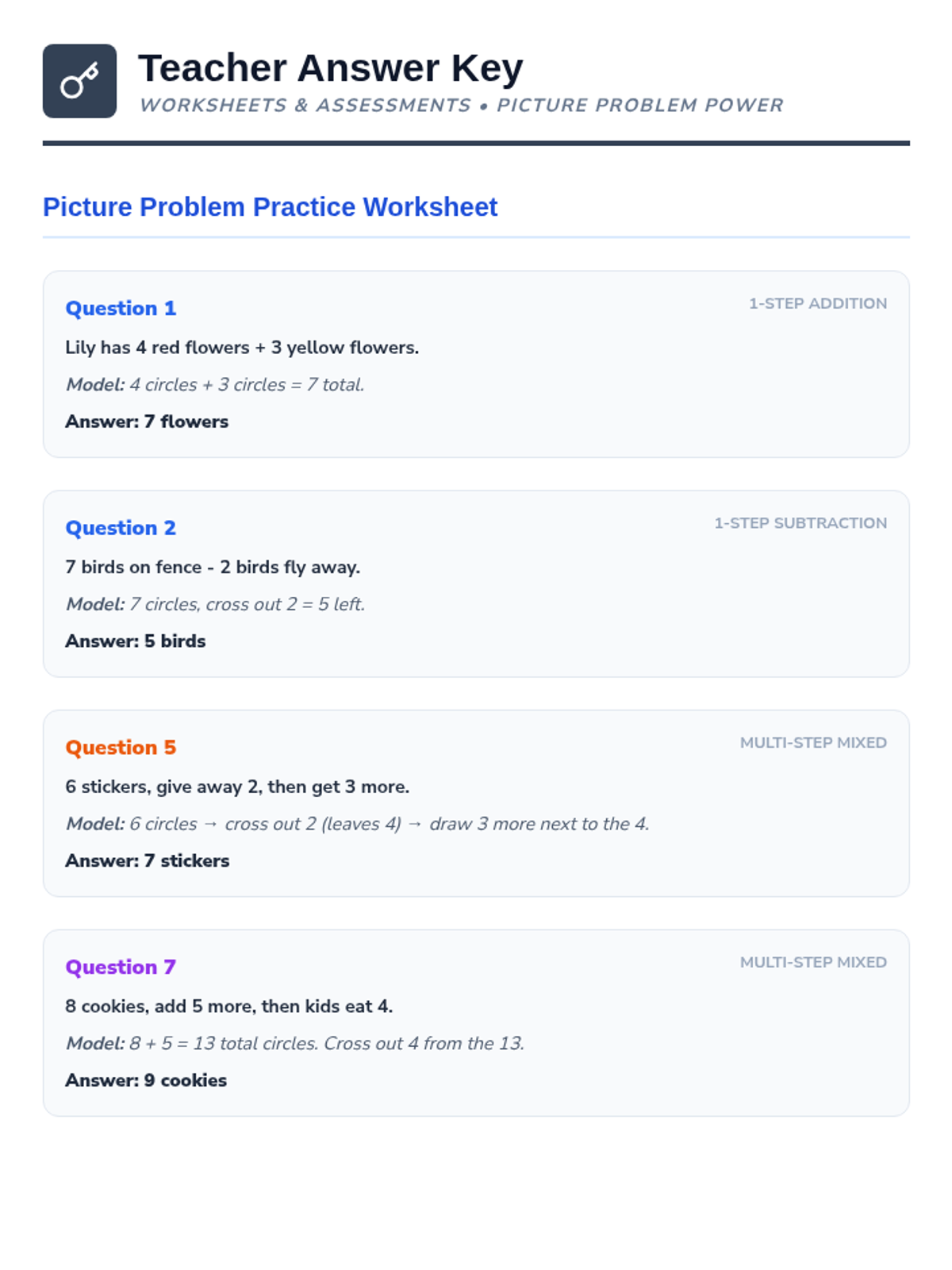Select the Answer: 7 flowers line
952x1270 pixels.
[147, 421]
